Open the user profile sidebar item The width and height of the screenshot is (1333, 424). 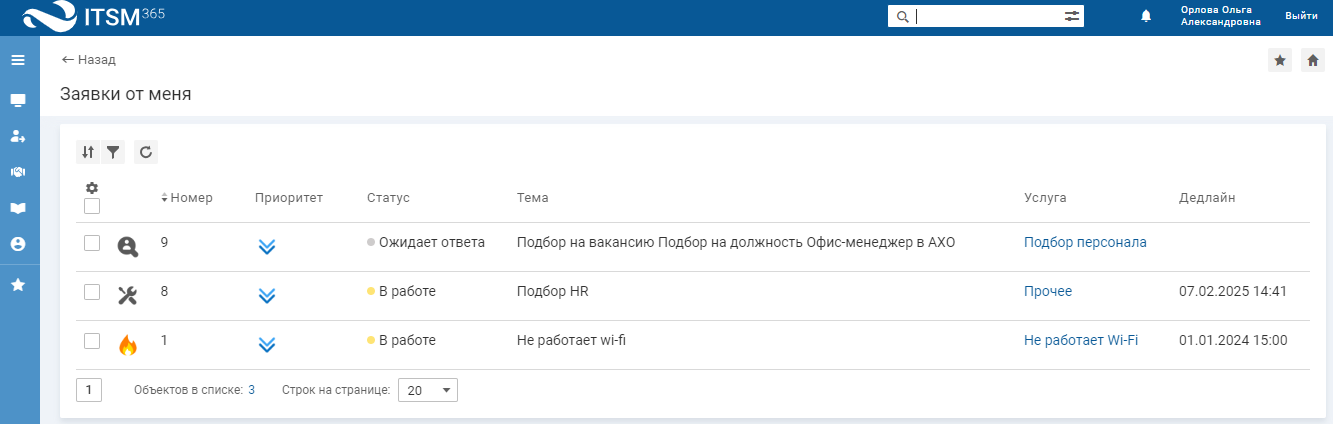(18, 244)
